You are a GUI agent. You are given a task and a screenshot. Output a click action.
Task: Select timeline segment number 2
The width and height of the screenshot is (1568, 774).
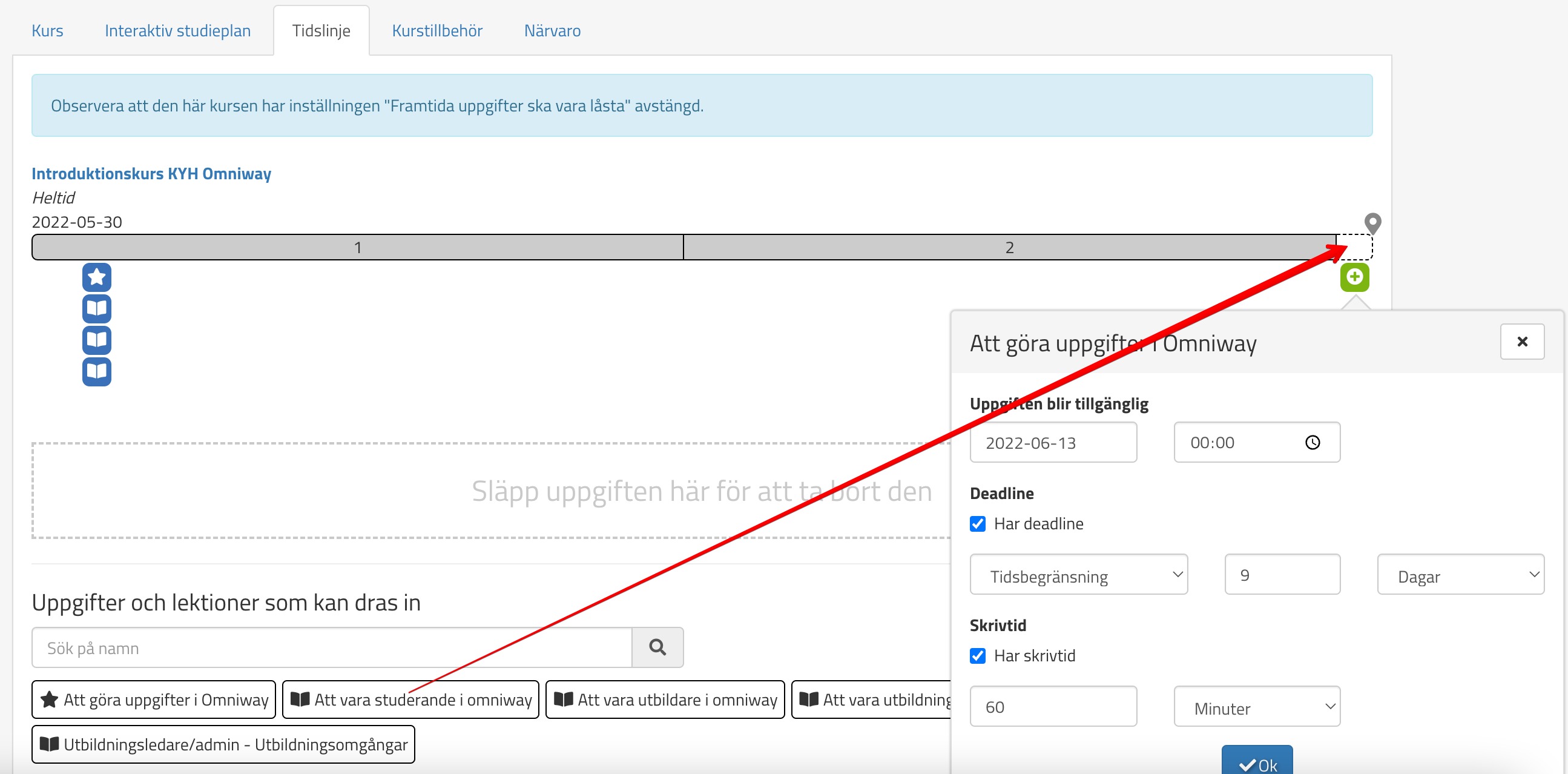click(x=1009, y=248)
